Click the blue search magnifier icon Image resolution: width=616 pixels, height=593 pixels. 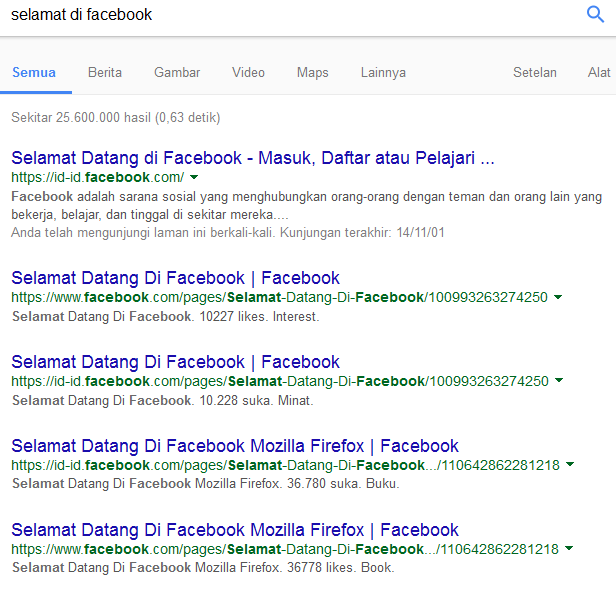(x=595, y=15)
